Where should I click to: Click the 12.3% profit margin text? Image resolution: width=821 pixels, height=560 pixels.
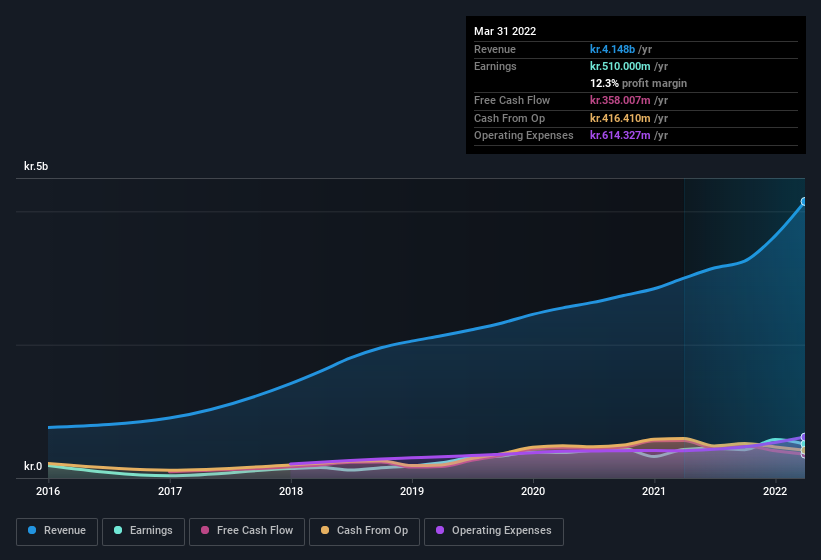pos(638,83)
